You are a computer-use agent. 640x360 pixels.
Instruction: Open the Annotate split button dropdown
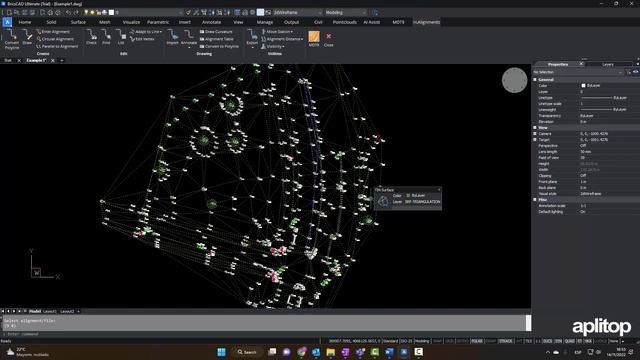coord(189,48)
